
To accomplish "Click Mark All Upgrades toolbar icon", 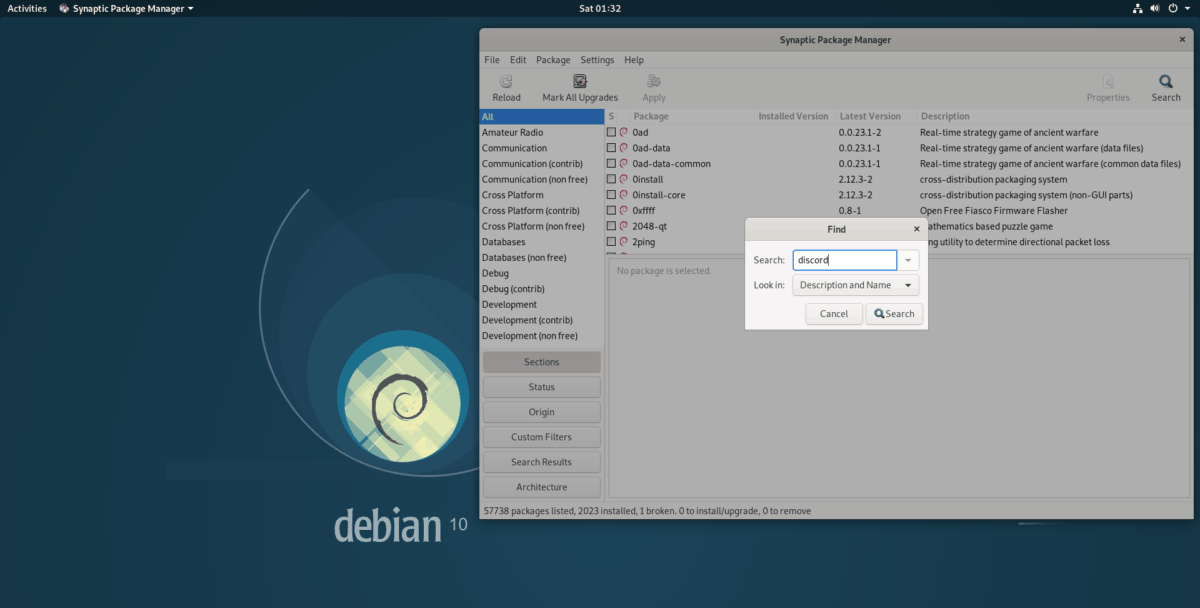I will point(580,82).
